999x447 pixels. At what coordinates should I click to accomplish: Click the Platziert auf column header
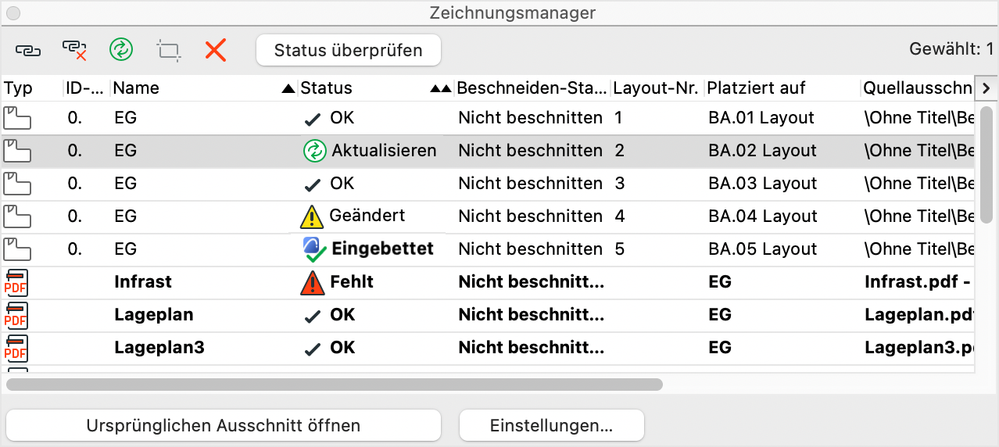(x=756, y=88)
